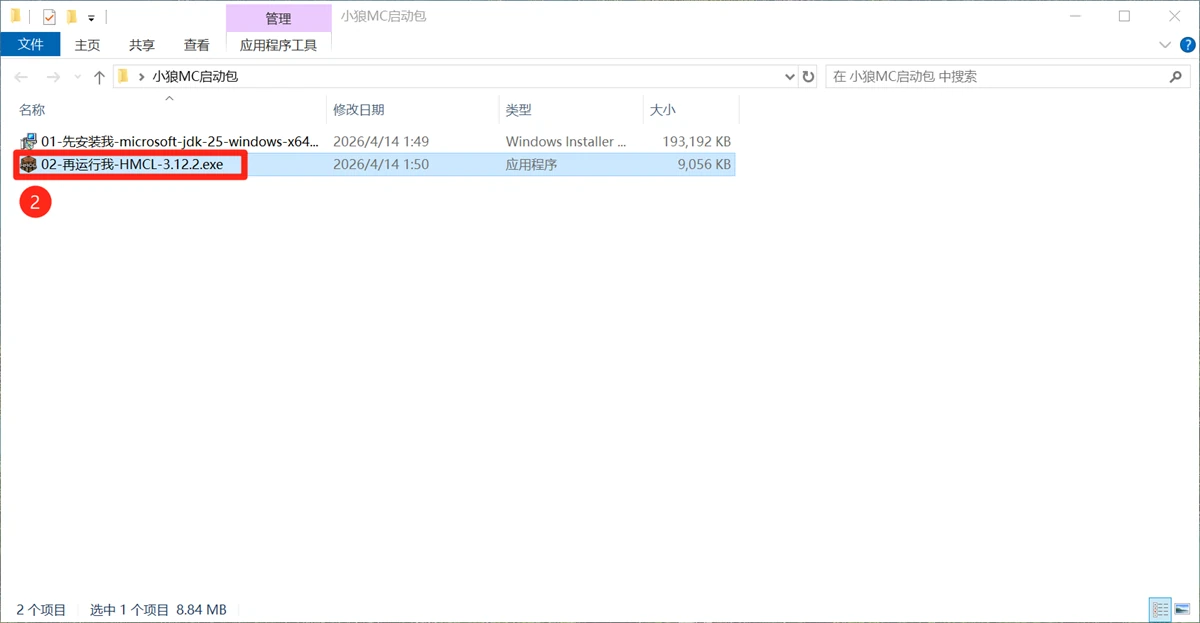Switch to details view in status bar
The height and width of the screenshot is (623, 1200).
1160,609
